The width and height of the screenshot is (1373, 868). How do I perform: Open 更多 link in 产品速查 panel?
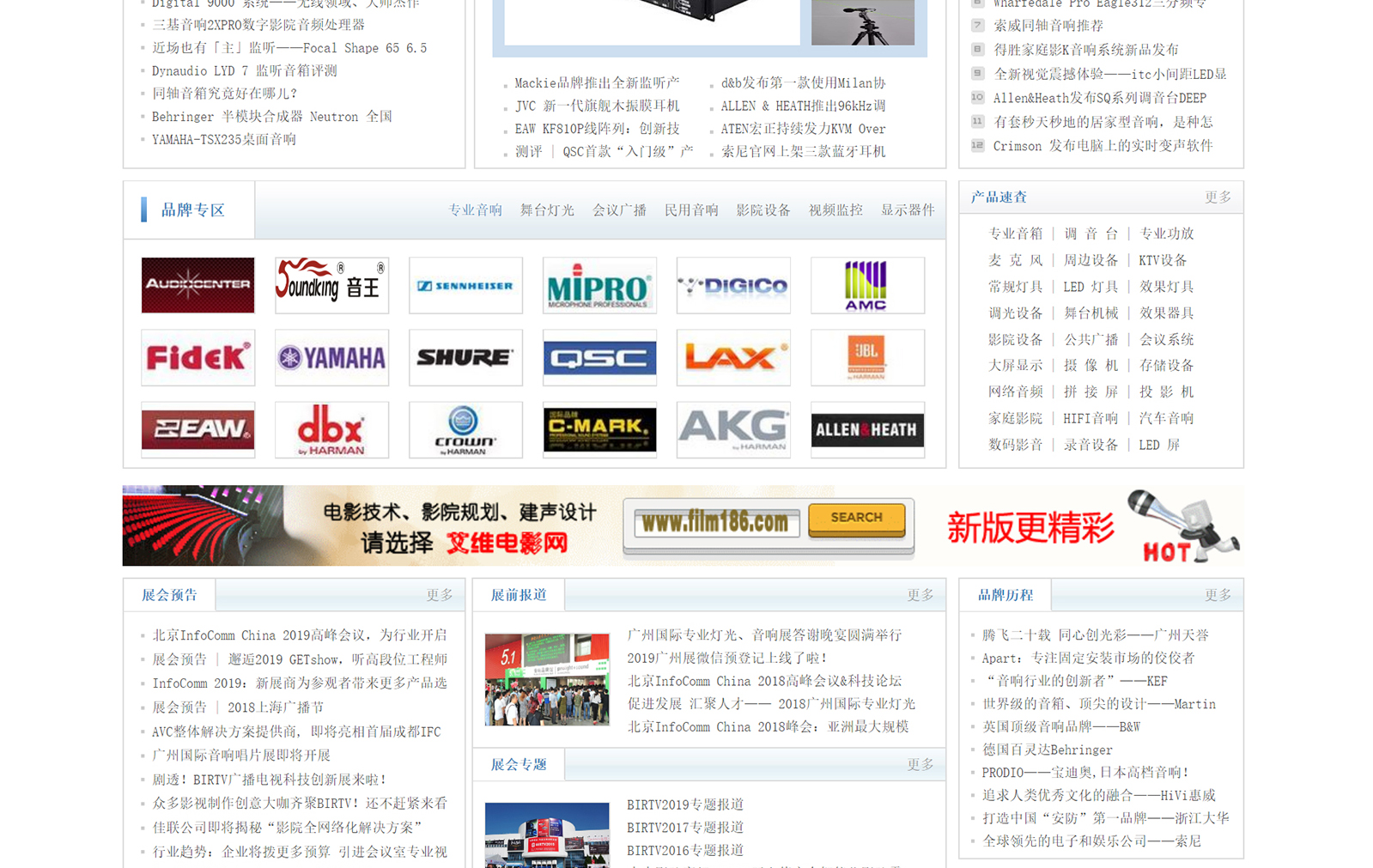coord(1218,197)
